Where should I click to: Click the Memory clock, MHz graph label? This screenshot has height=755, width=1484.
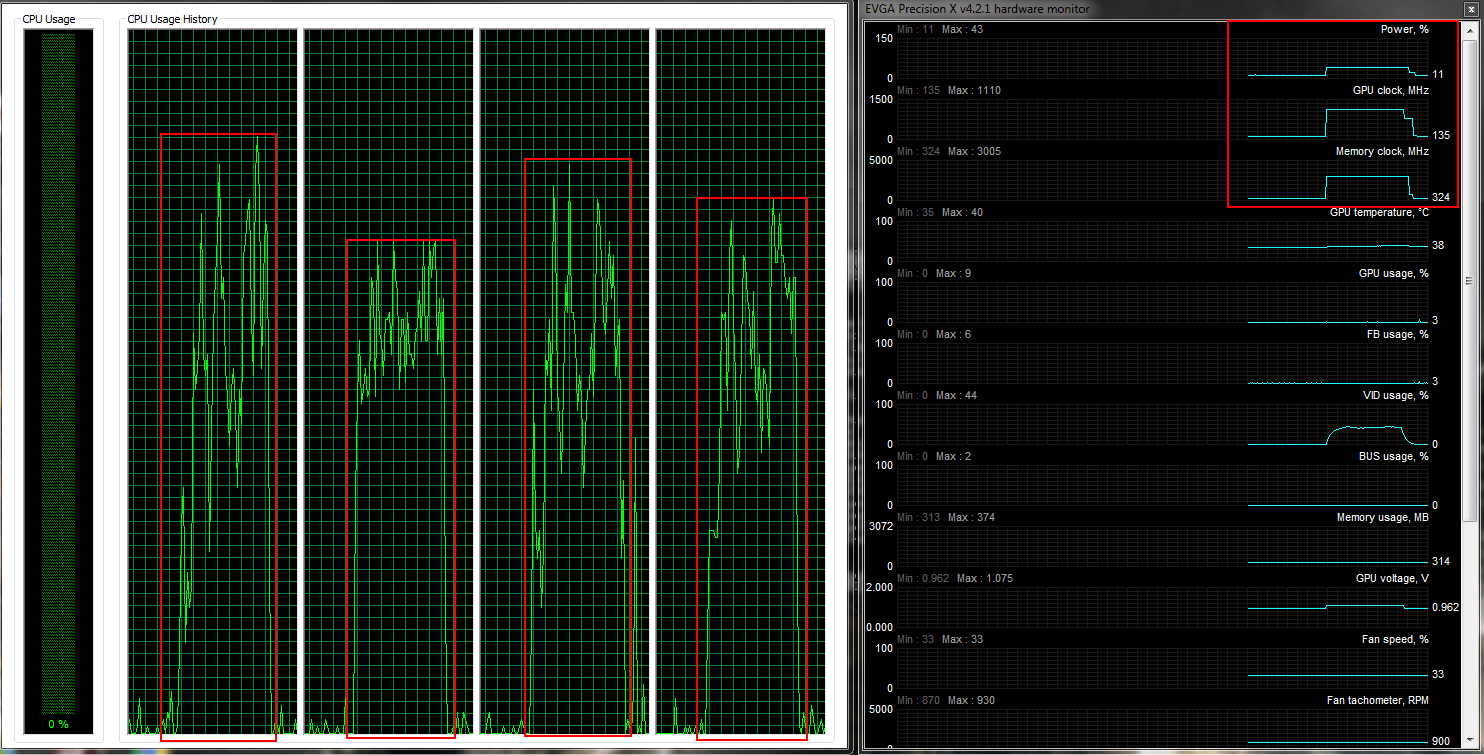[x=1382, y=151]
